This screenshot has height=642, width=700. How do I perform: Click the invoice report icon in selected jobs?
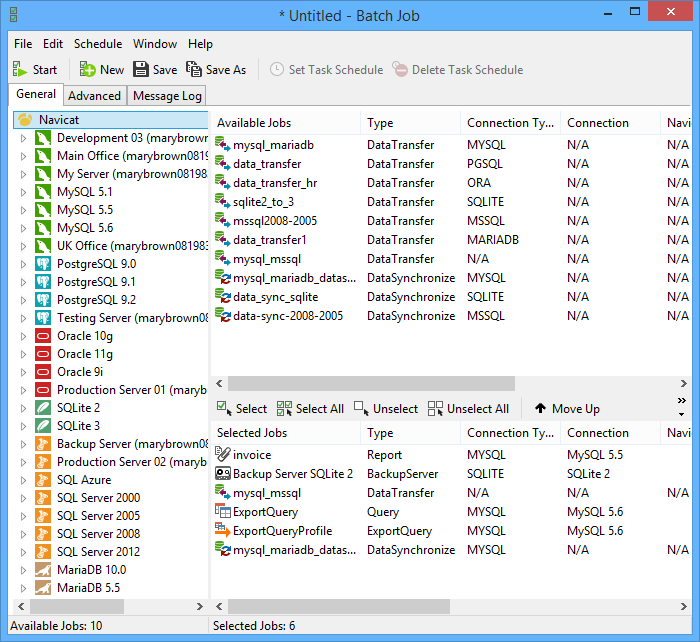click(x=223, y=454)
